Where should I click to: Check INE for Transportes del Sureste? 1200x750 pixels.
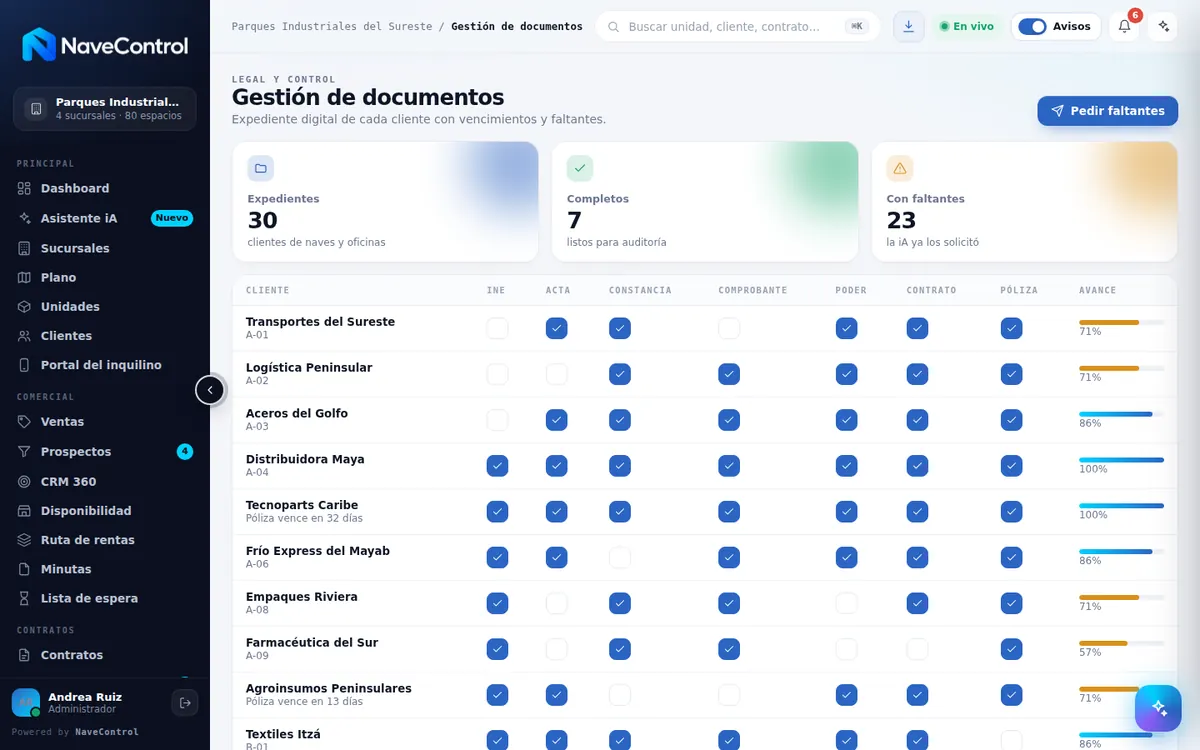497,328
